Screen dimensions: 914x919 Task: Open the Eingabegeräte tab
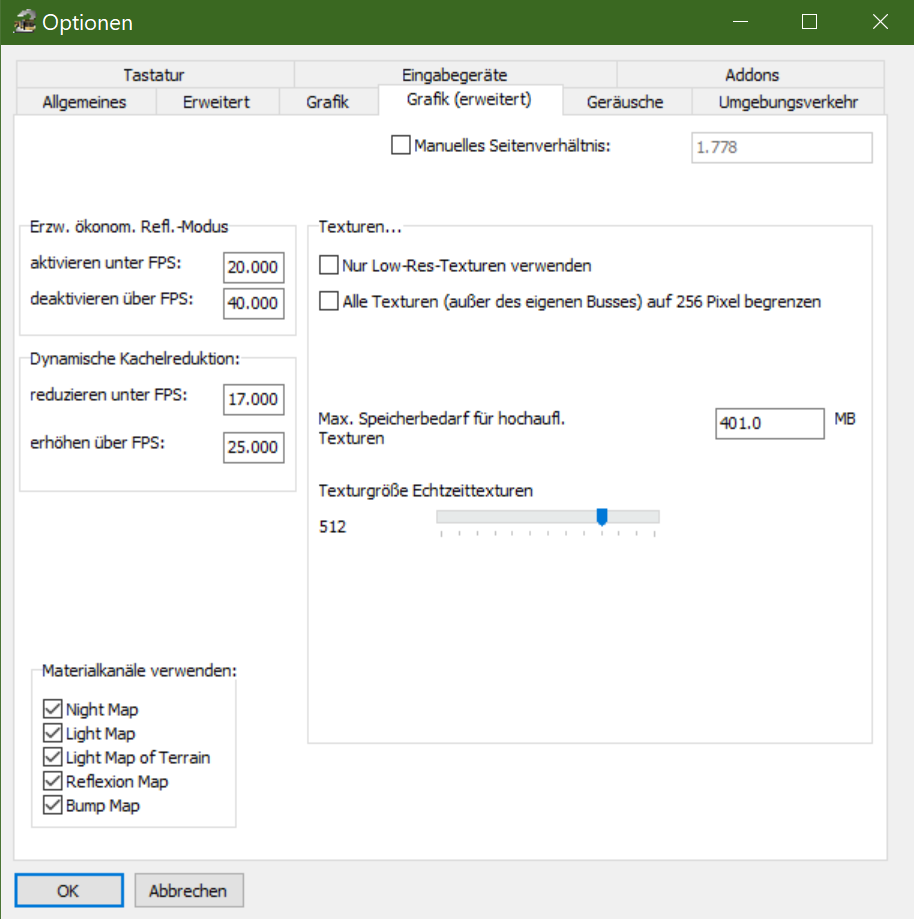coord(455,75)
